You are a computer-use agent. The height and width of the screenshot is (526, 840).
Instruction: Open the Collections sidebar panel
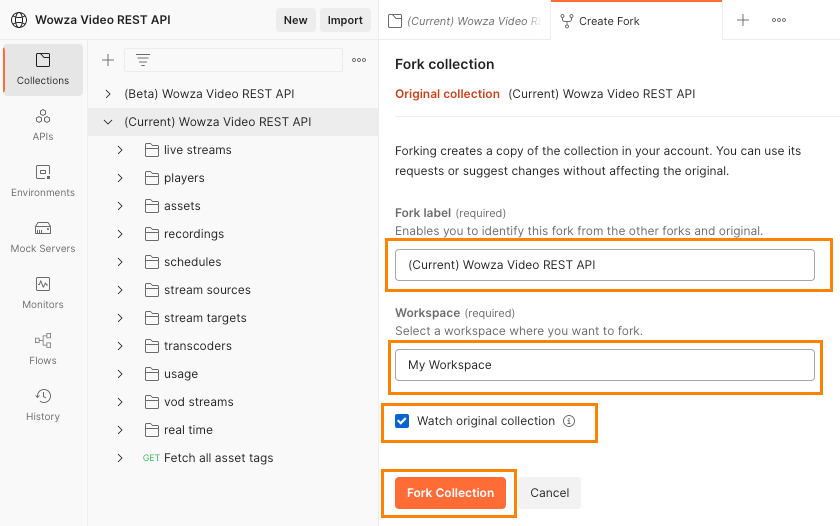pyautogui.click(x=43, y=69)
